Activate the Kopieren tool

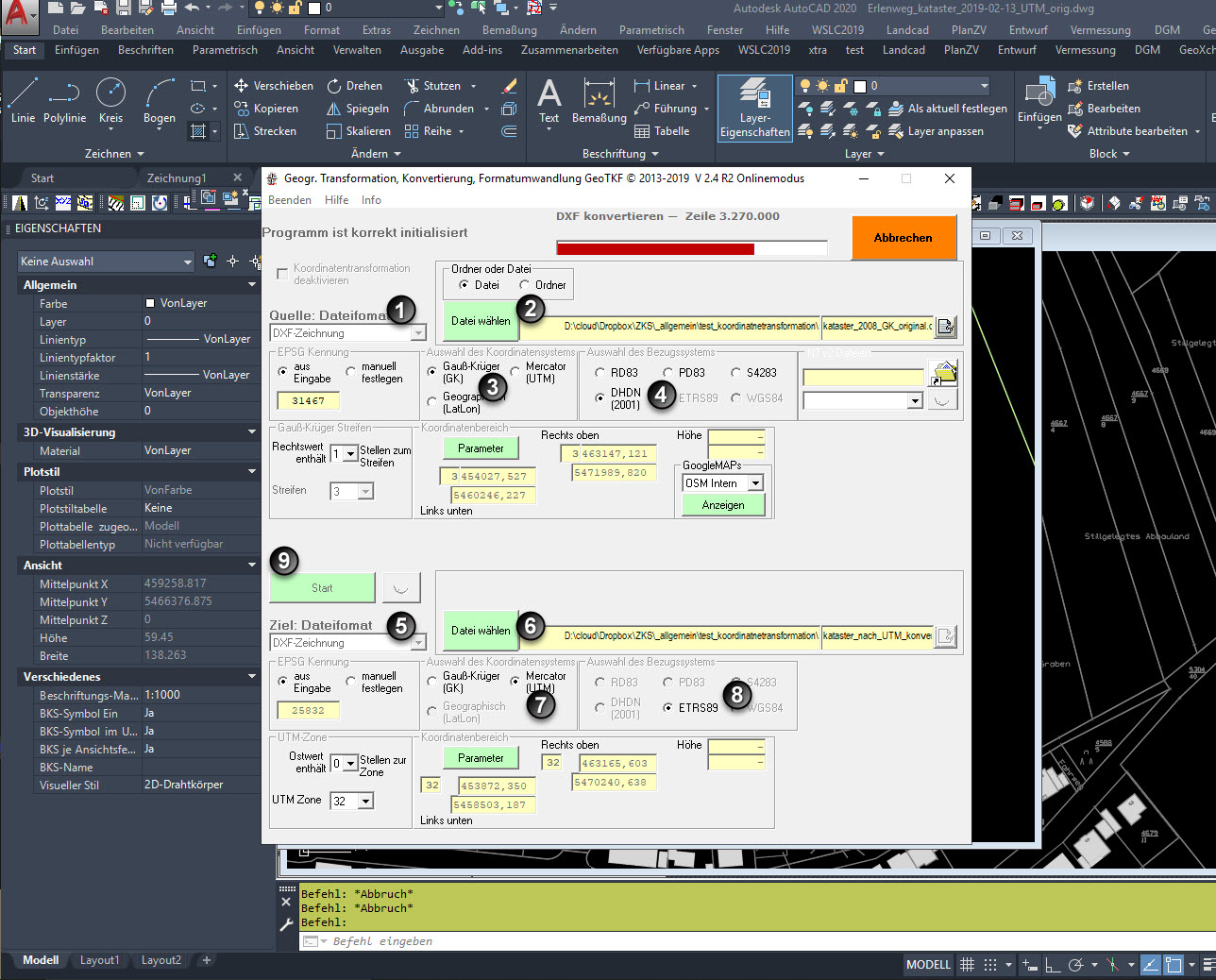point(267,109)
